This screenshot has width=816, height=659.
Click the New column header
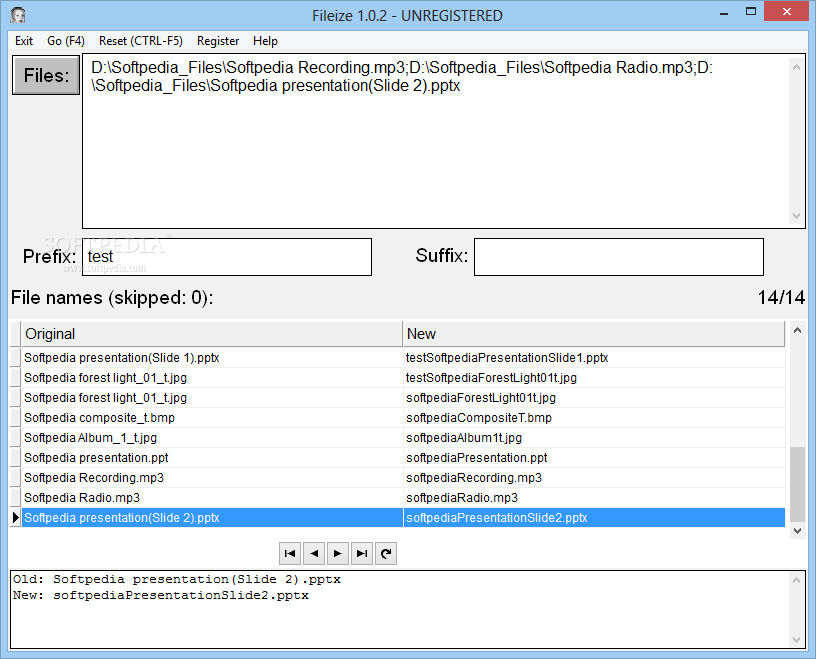tap(594, 334)
